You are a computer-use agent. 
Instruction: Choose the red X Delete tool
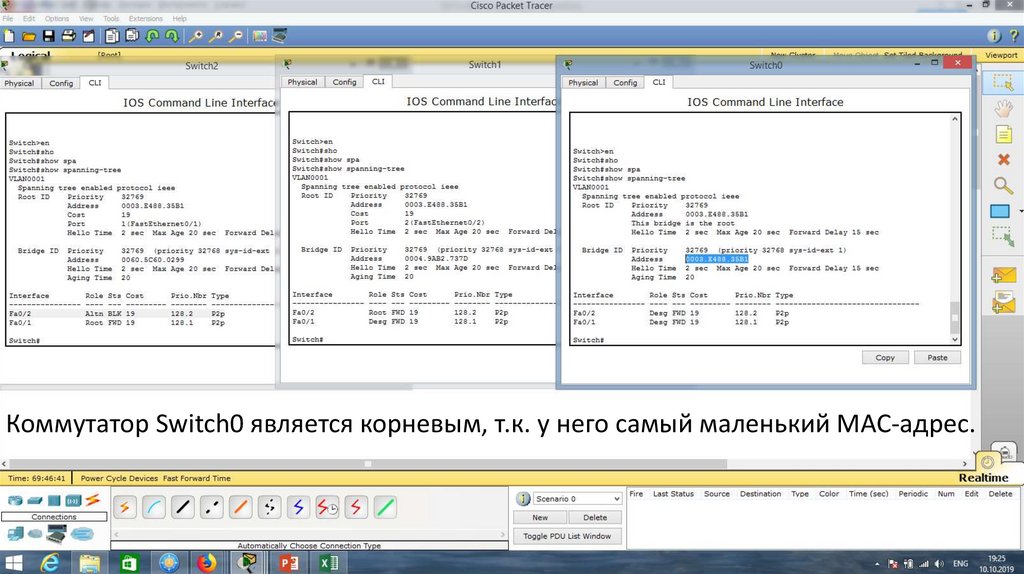tap(1004, 159)
